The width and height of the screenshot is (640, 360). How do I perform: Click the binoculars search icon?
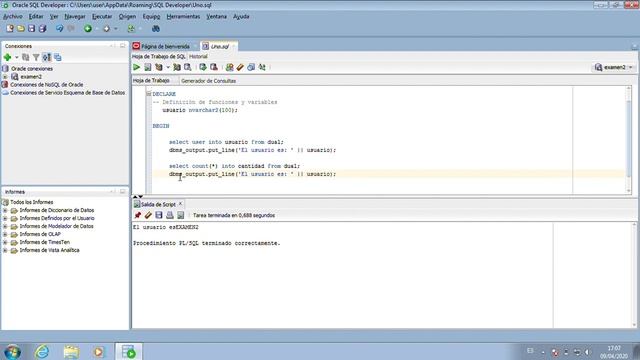(x=156, y=29)
